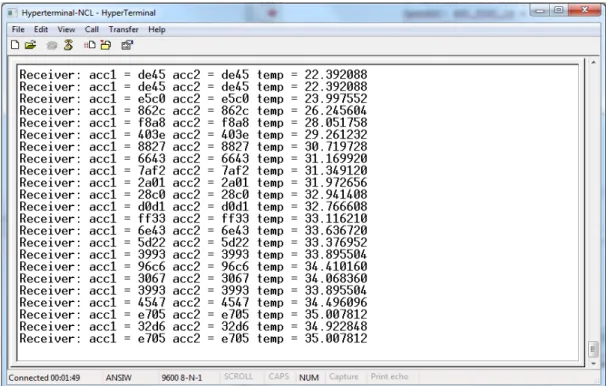
Task: Click the acc1 value 403e
Action: click(152, 134)
